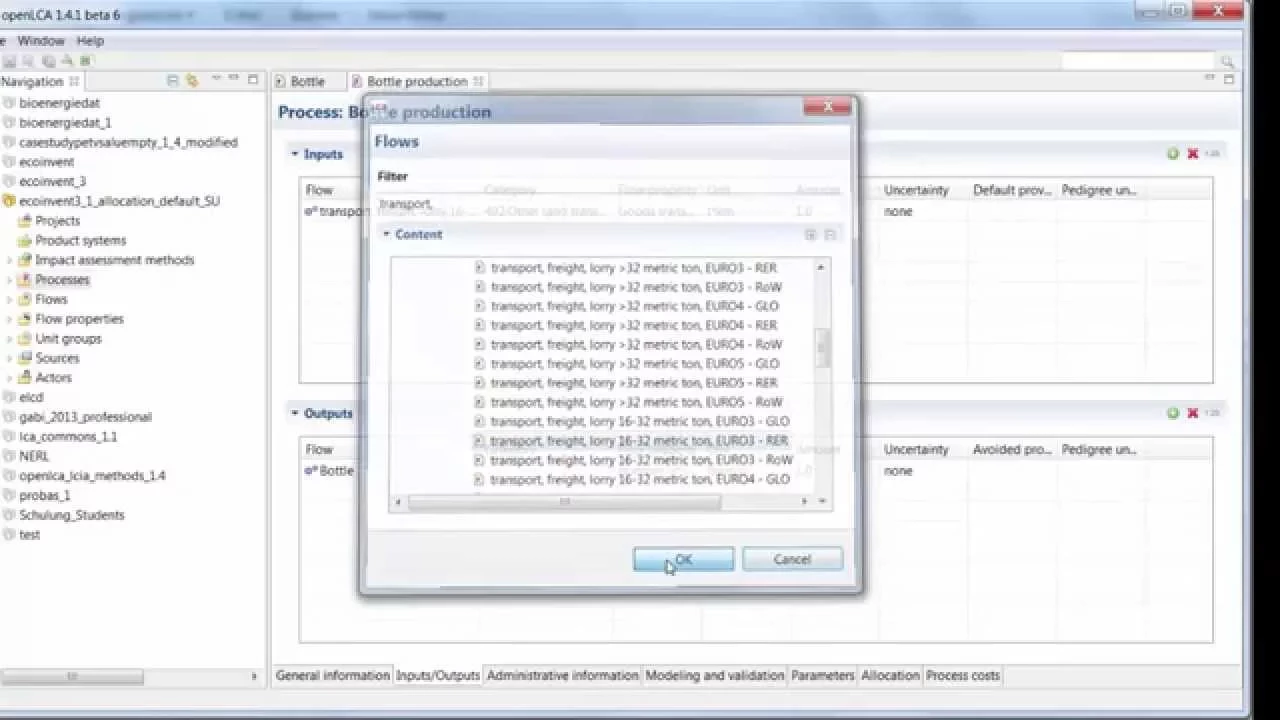
Task: Open the Process costs tab
Action: (x=962, y=675)
